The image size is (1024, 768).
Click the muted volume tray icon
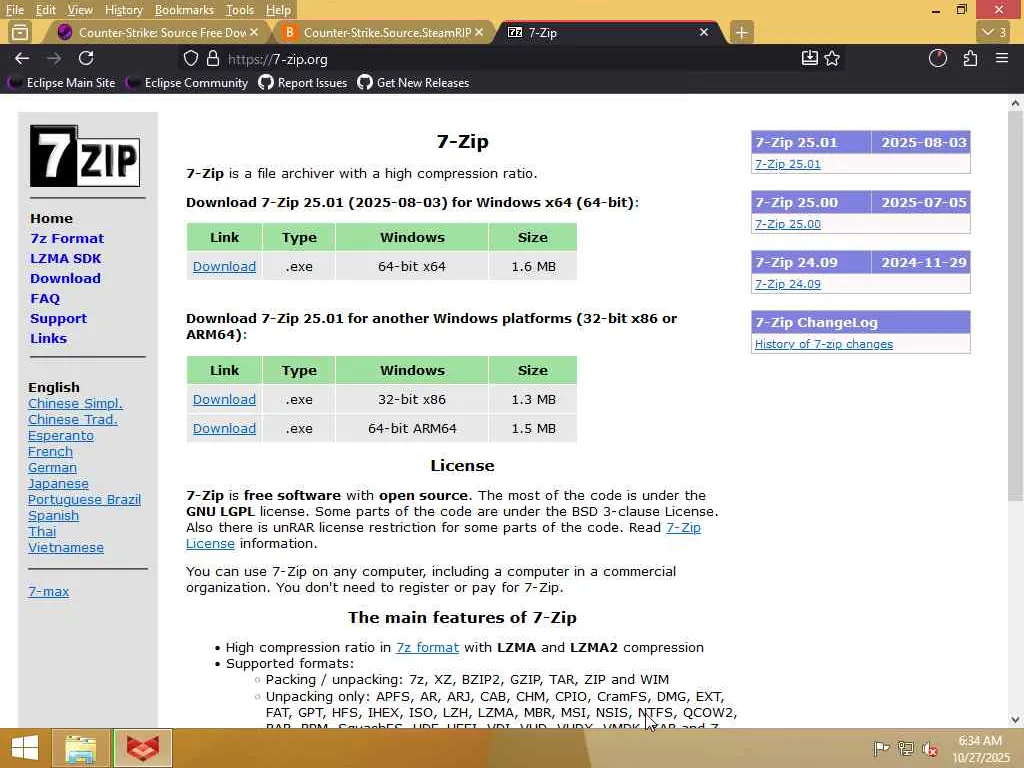930,748
